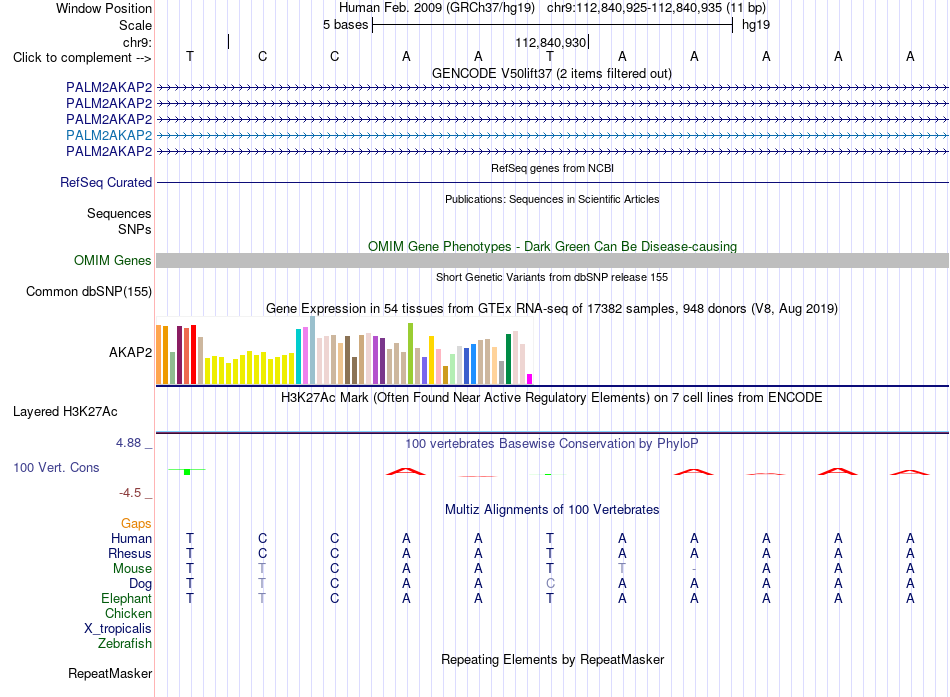Click the dark green GTEx expression bar
This screenshot has width=950, height=697.
[x=508, y=359]
